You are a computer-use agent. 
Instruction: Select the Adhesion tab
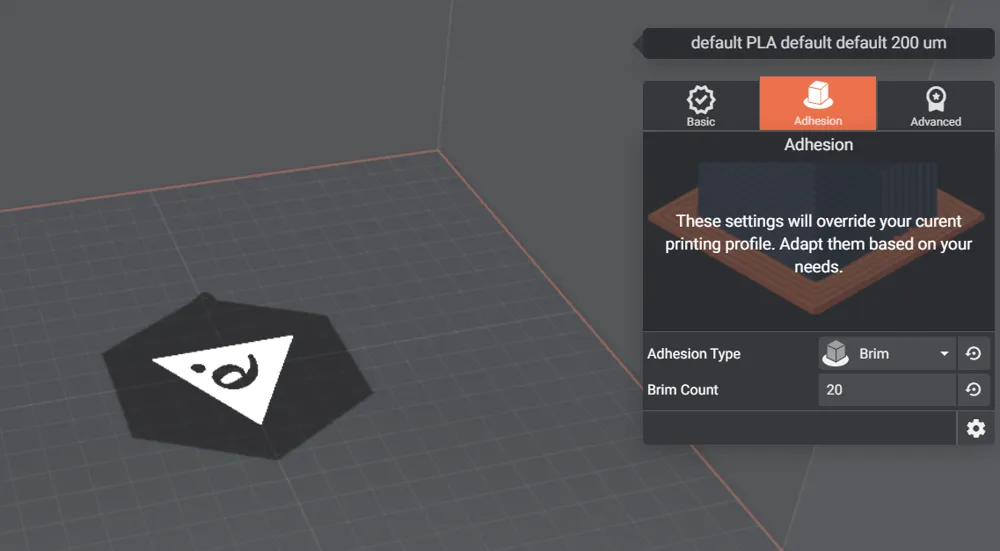[x=818, y=103]
